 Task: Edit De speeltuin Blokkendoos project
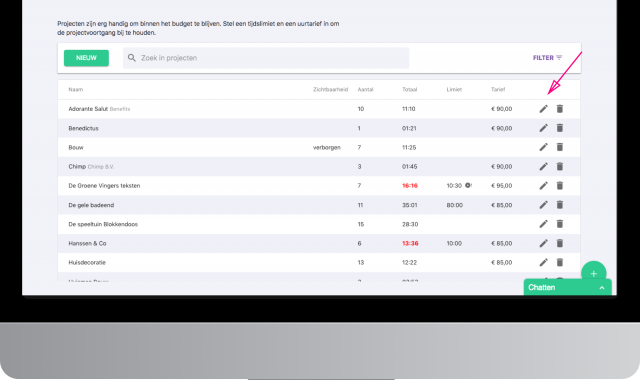click(543, 224)
